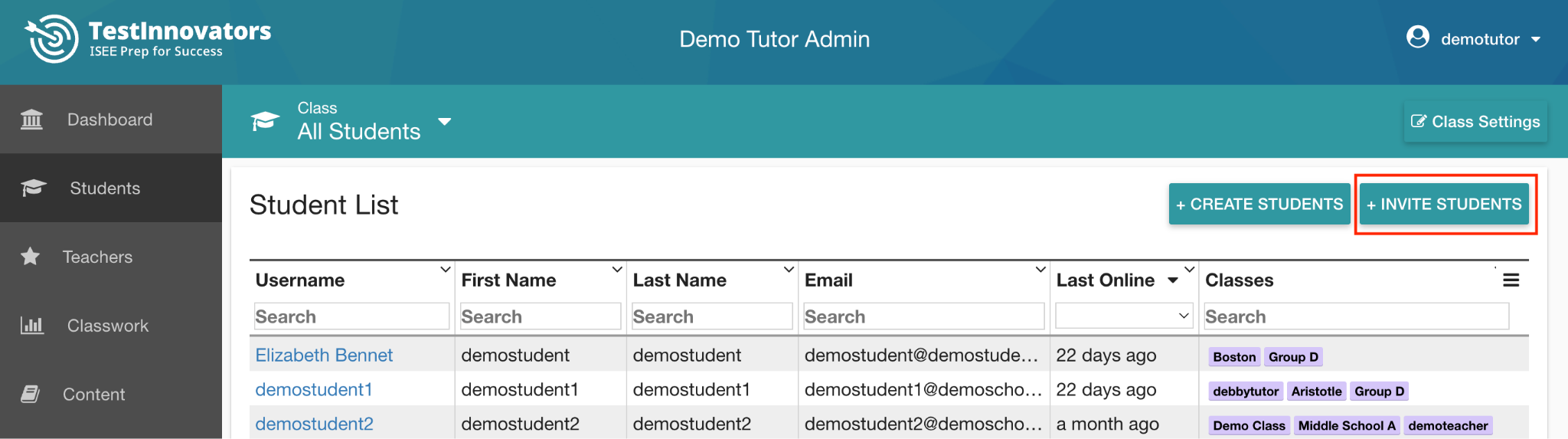Click the user account avatar icon
This screenshot has height=439, width=1568.
tap(1418, 37)
